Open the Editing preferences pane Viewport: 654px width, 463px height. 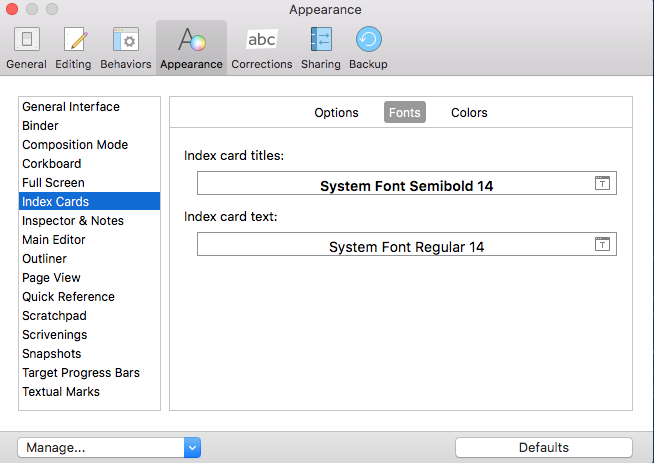[74, 48]
